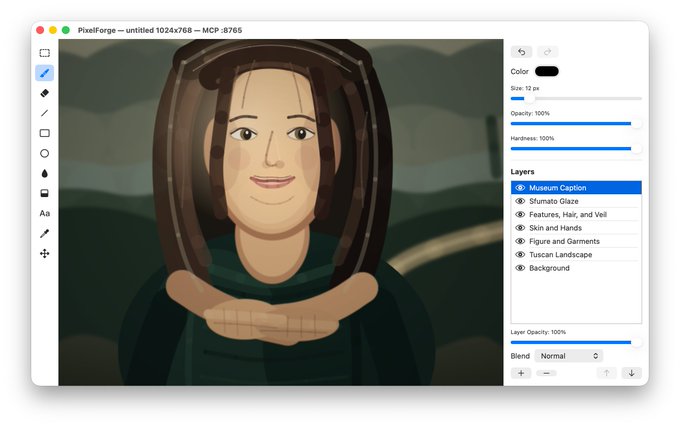
Task: Remove layer with the minus button
Action: coord(546,373)
